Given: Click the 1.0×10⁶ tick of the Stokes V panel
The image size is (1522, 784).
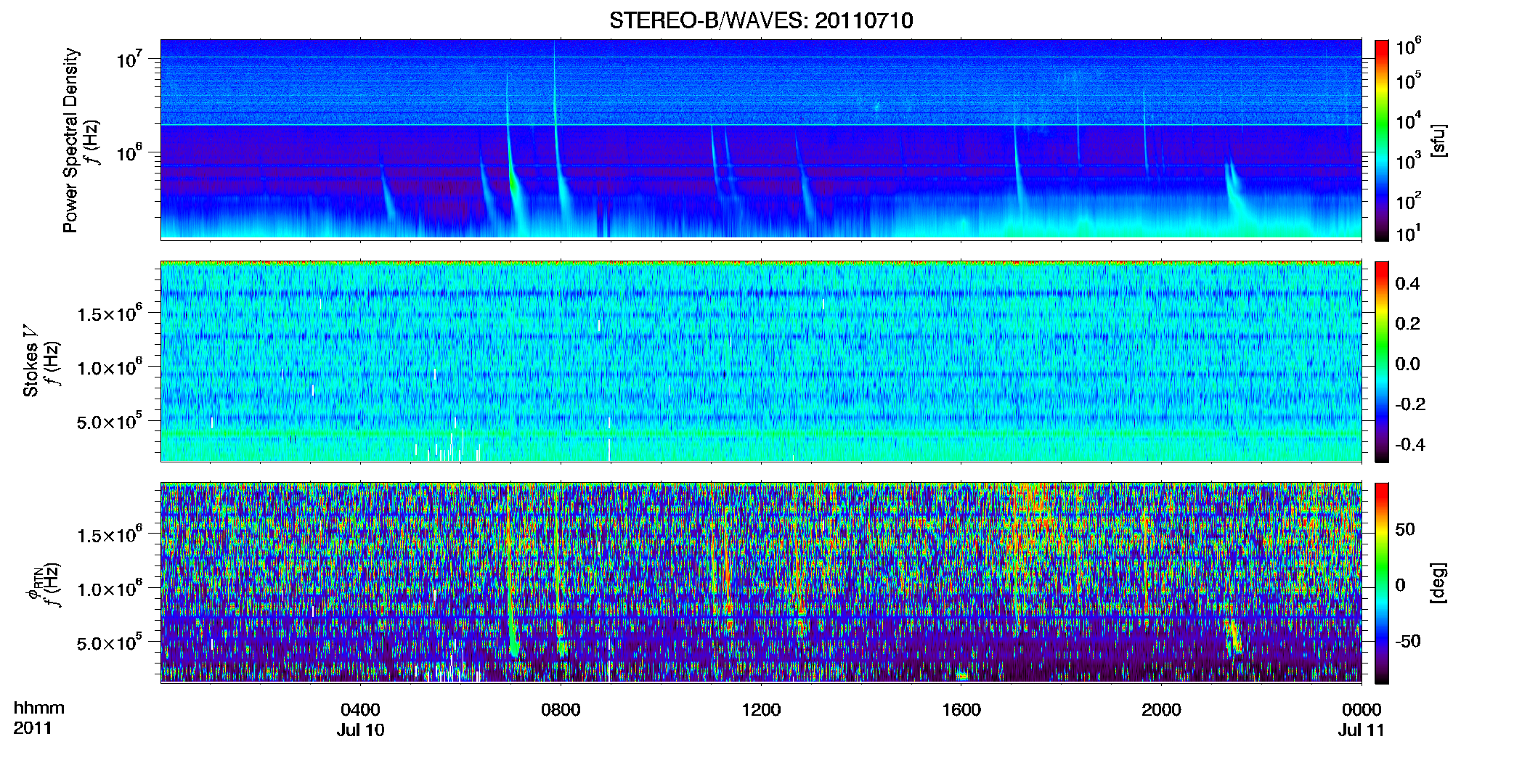Looking at the screenshot, I should click(110, 367).
